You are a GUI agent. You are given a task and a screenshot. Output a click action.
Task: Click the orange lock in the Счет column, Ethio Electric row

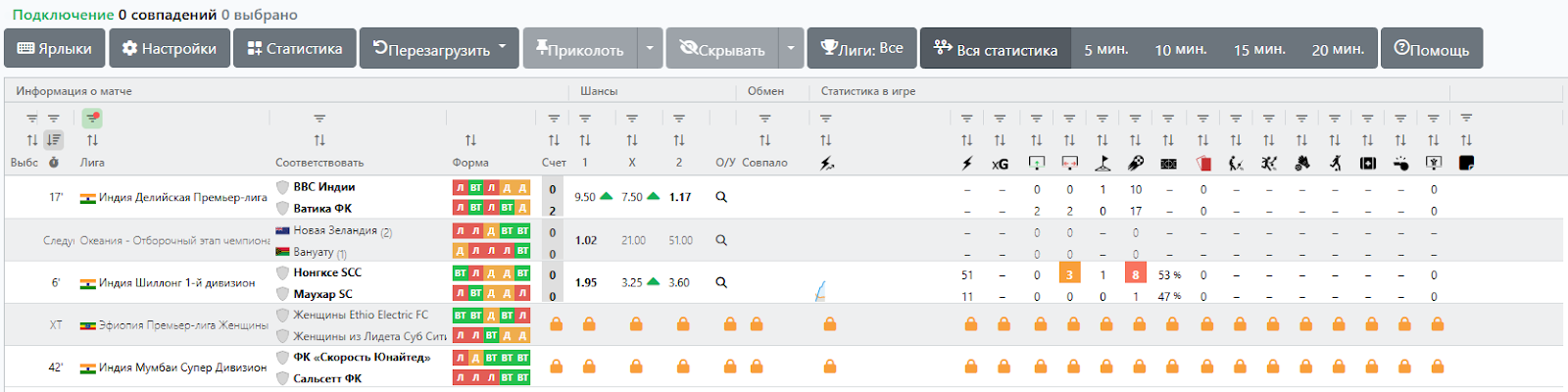(x=556, y=324)
